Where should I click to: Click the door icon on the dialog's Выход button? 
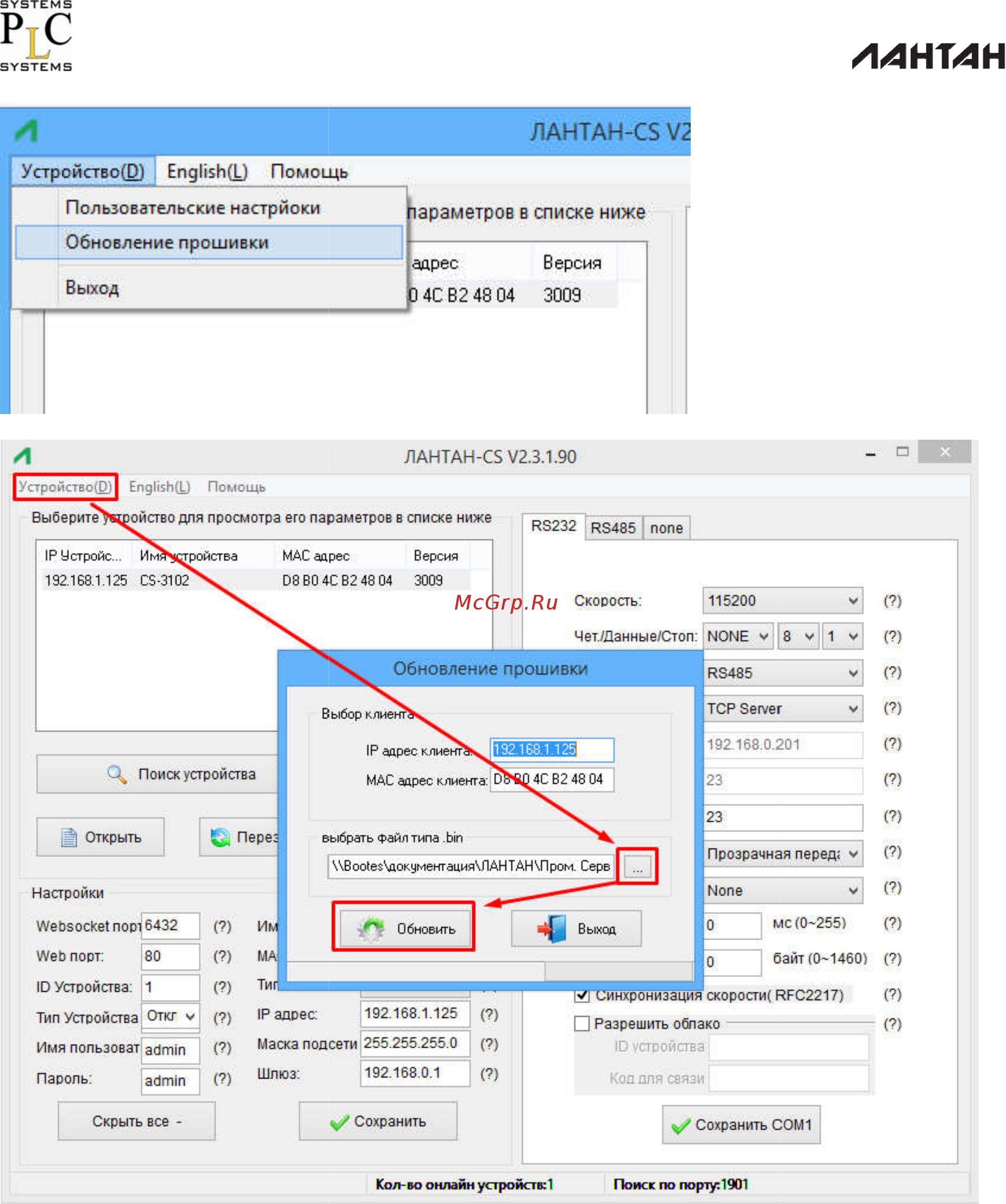coord(552,928)
